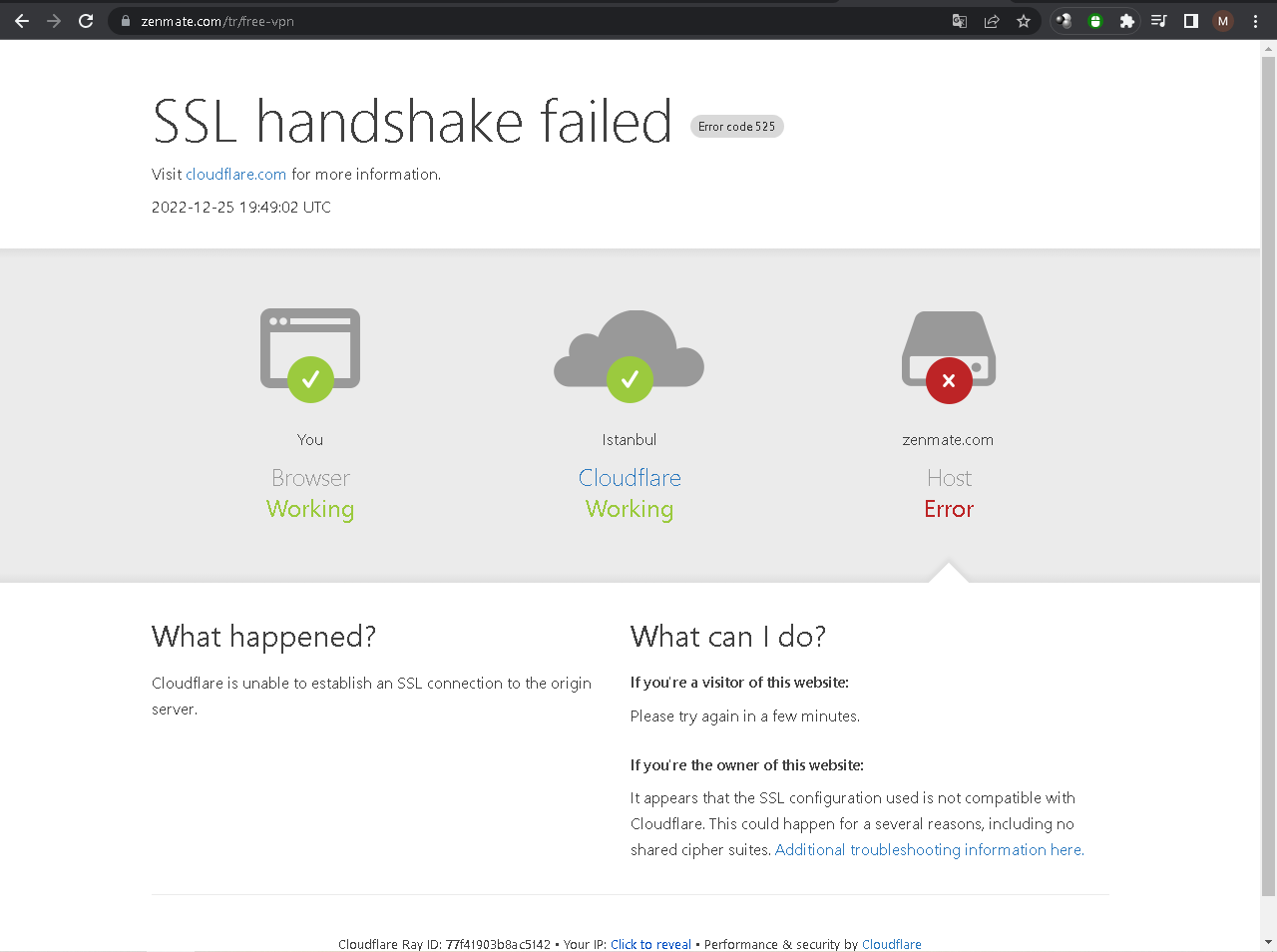Open the media controls icon
This screenshot has width=1277, height=952.
click(1159, 21)
